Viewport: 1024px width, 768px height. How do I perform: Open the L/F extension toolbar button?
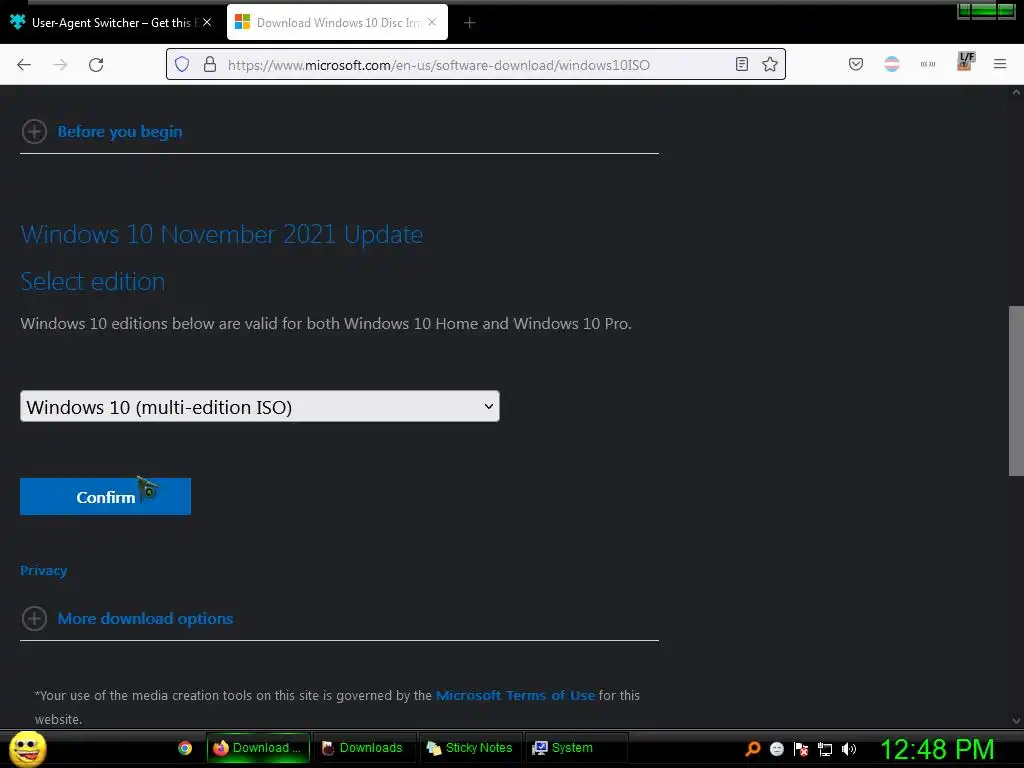click(x=965, y=61)
